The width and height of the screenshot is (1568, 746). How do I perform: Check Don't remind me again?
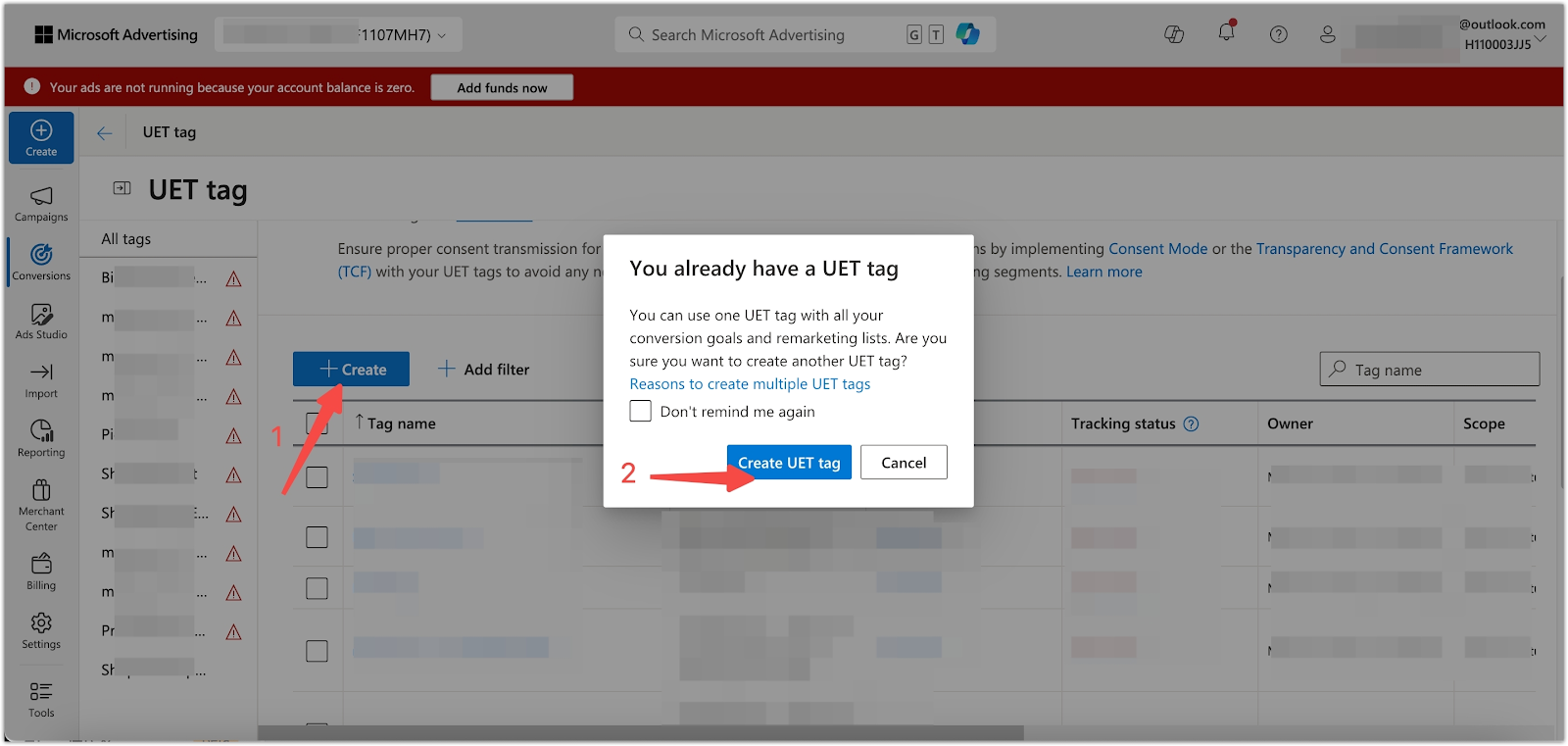point(640,411)
